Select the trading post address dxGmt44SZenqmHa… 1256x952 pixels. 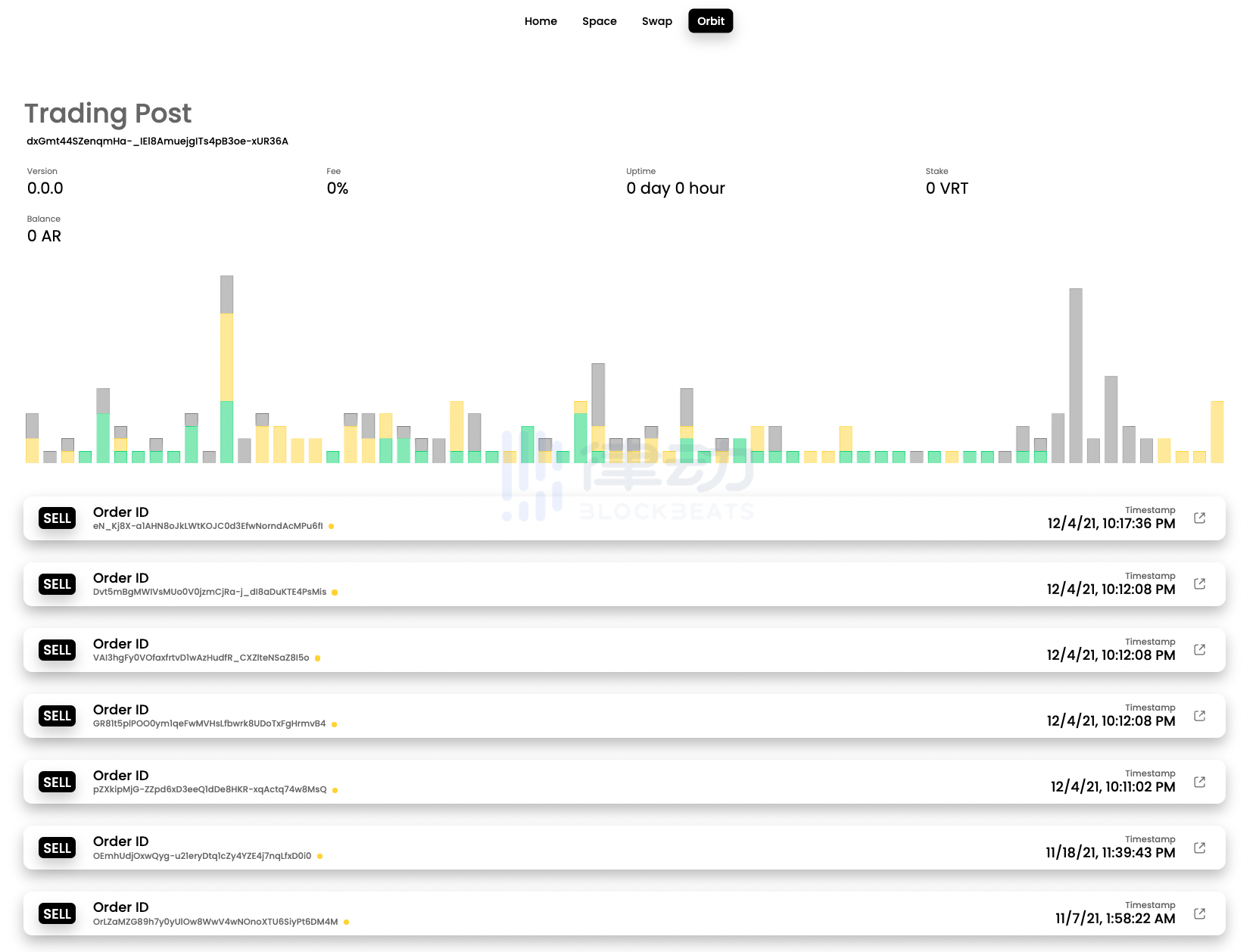pos(157,142)
